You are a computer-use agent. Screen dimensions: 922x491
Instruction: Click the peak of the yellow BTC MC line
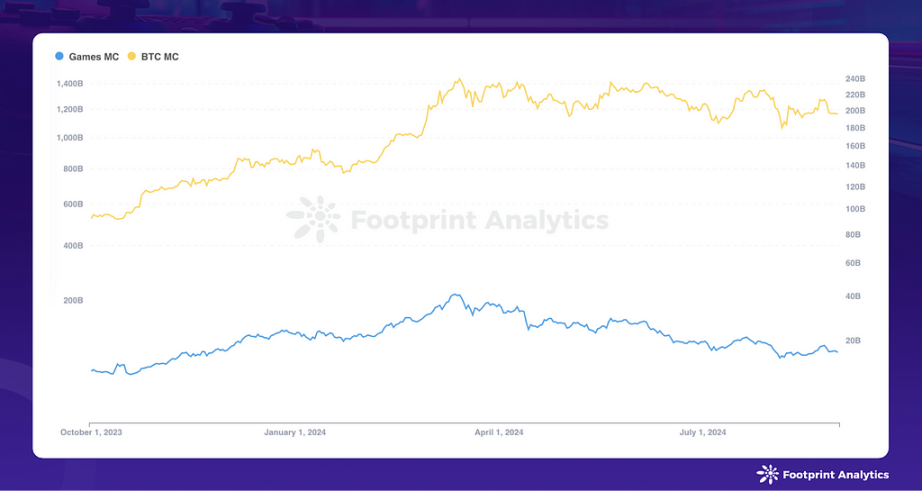[459, 79]
